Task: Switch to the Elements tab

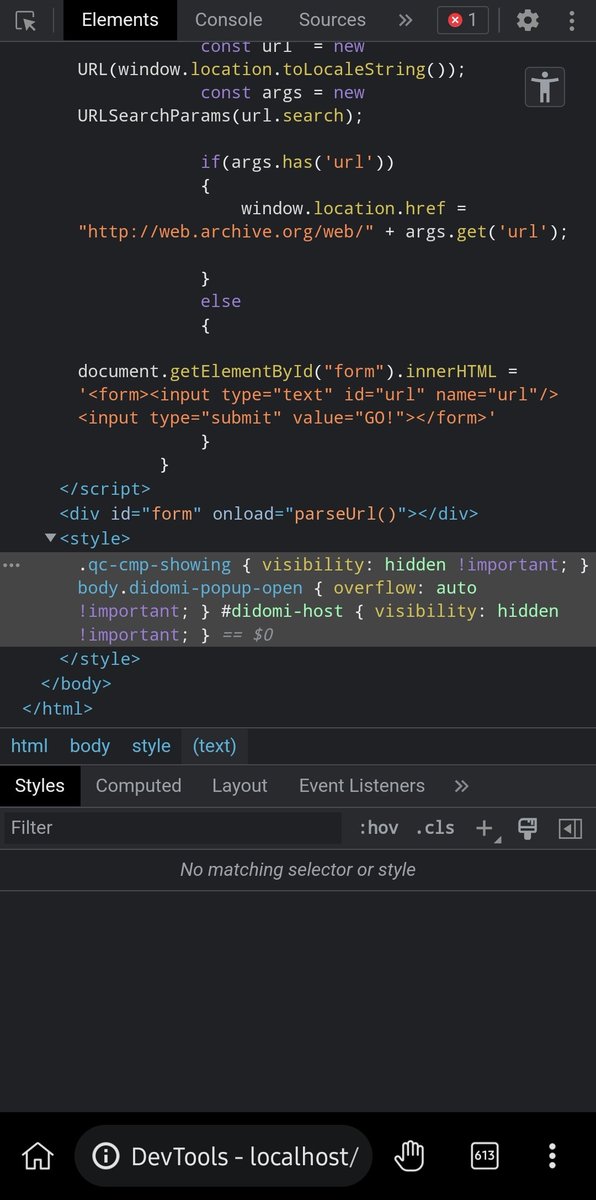Action: (120, 20)
